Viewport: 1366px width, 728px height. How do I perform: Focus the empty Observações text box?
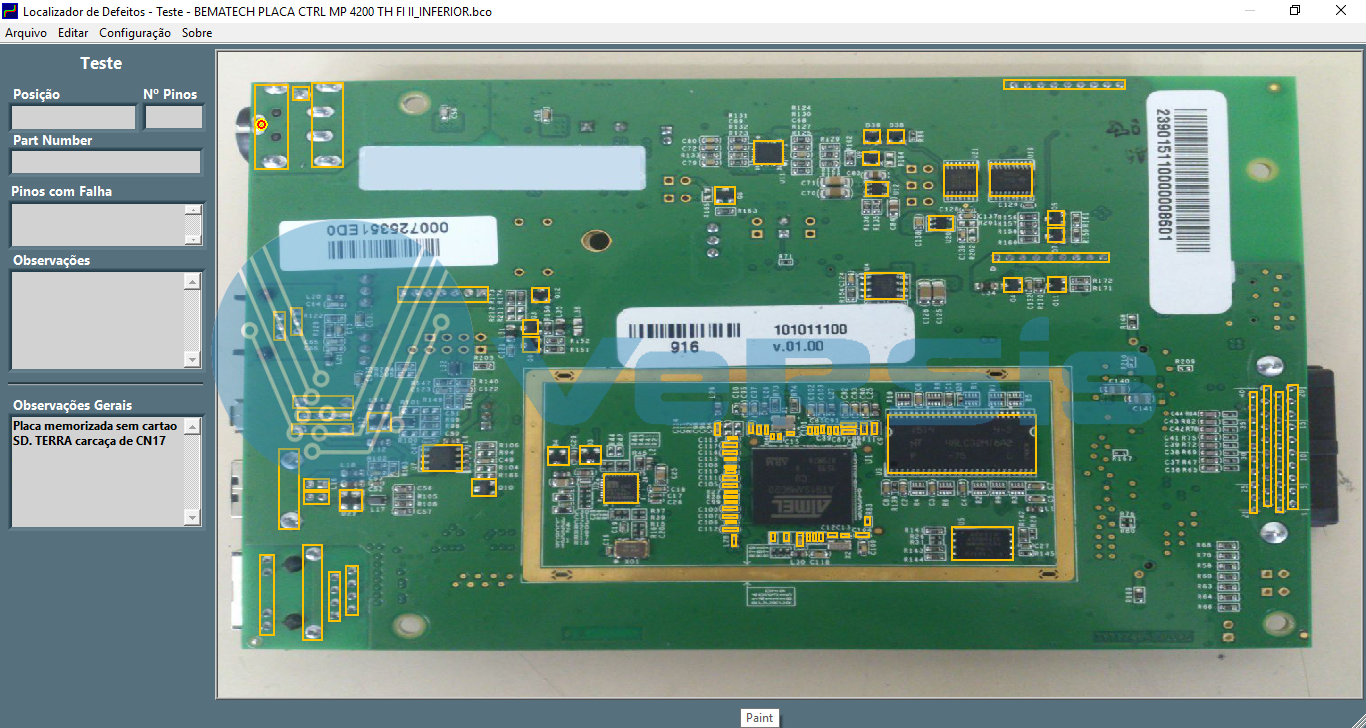[x=97, y=320]
